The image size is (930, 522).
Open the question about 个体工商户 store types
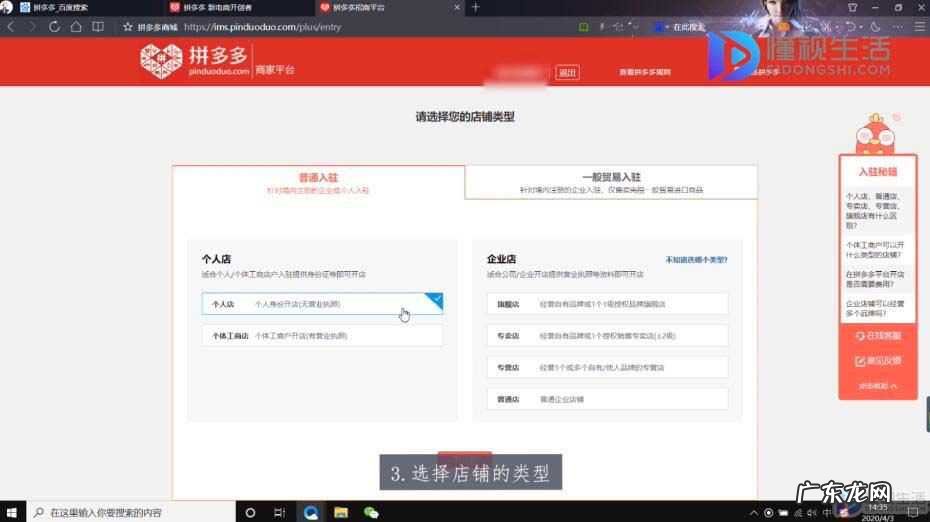(x=875, y=250)
